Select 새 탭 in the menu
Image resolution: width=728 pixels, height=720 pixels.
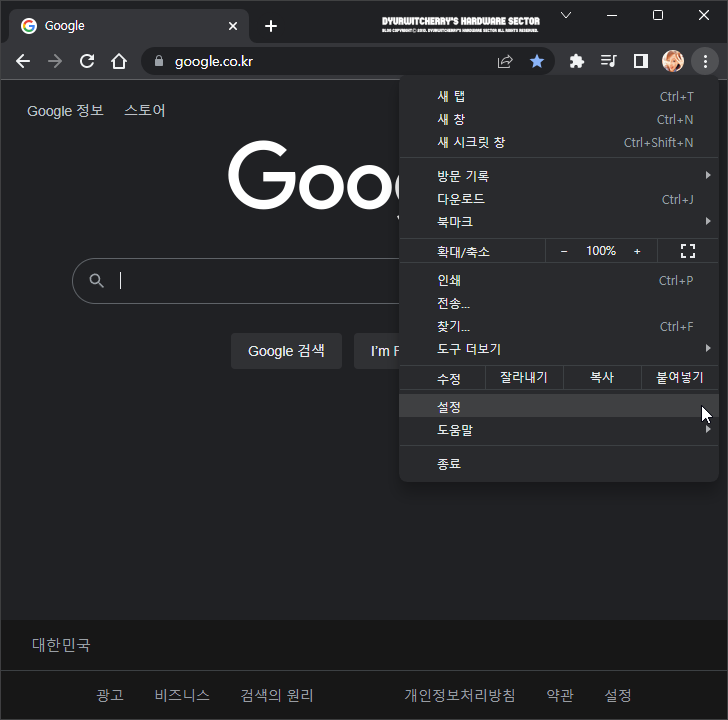pos(559,97)
